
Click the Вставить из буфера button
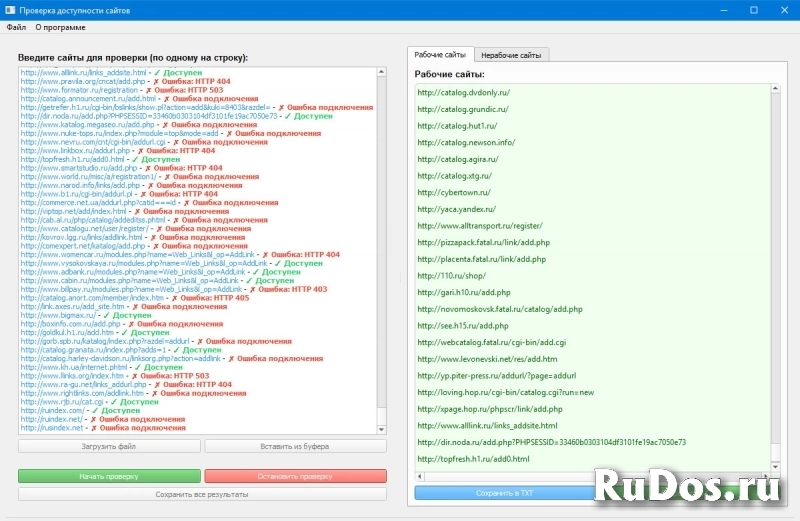pyautogui.click(x=295, y=446)
